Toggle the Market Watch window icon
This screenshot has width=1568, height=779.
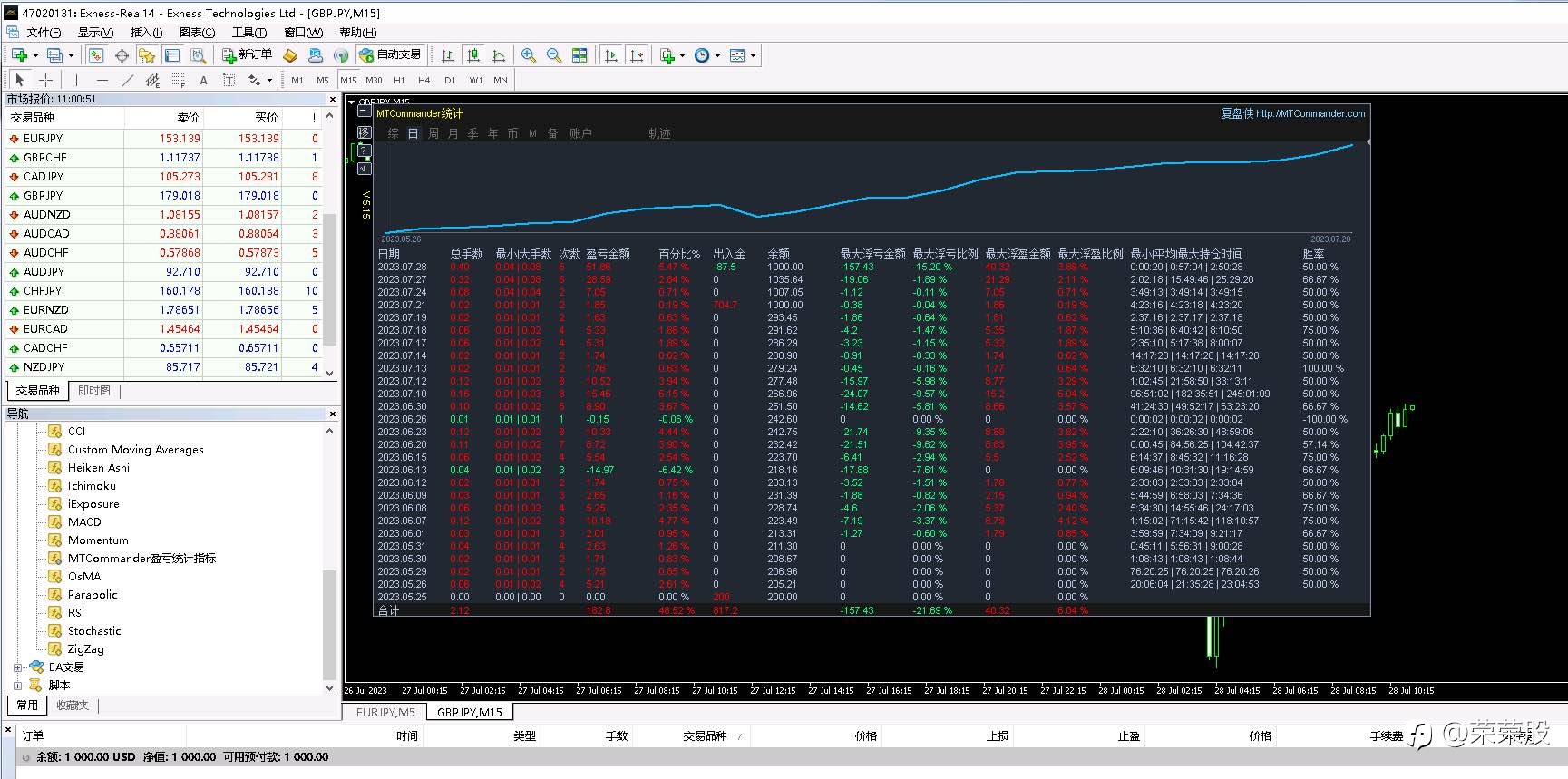coord(96,55)
